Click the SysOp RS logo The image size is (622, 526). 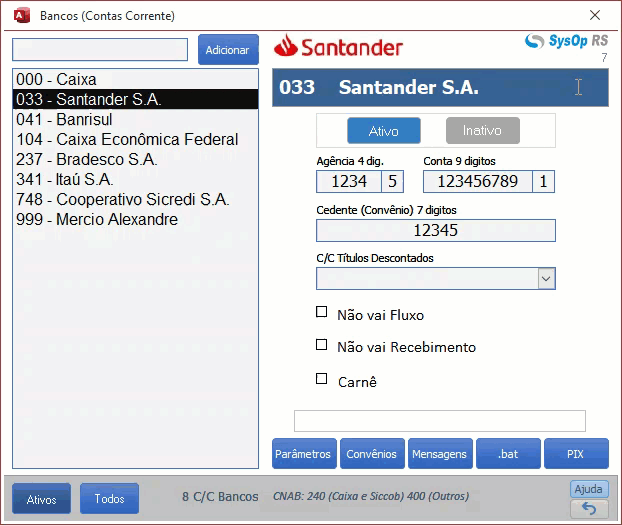point(566,41)
